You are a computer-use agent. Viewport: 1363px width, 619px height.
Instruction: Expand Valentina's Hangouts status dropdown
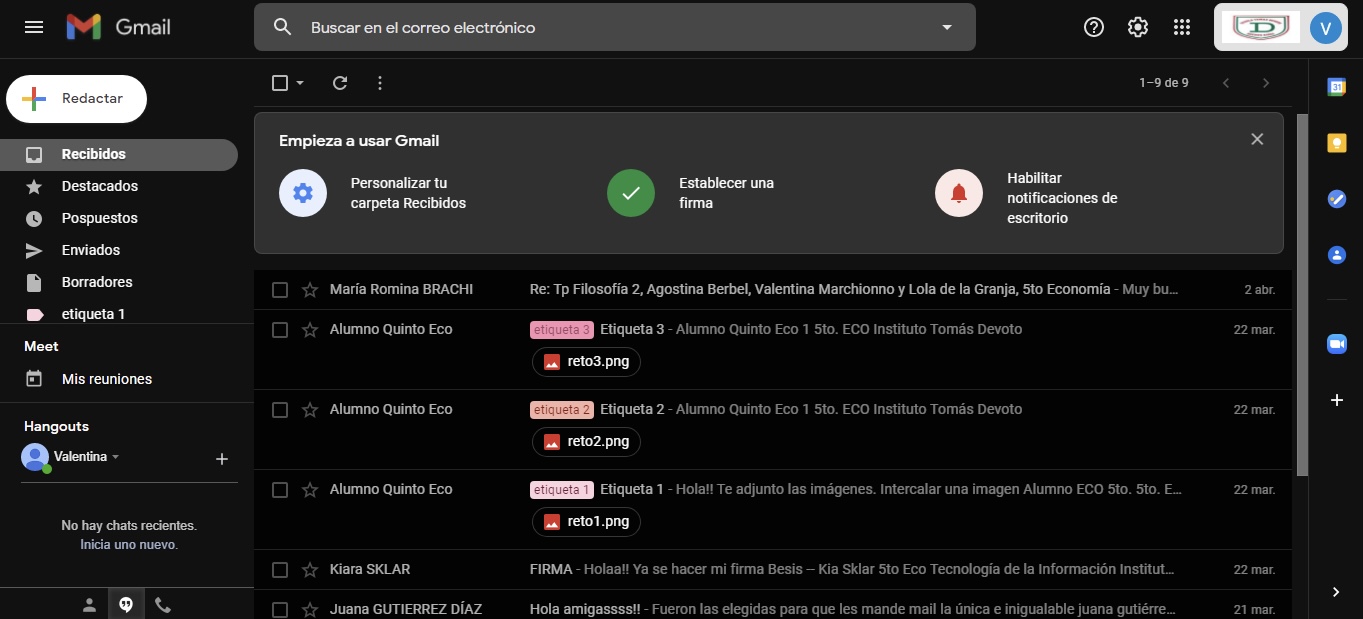point(115,457)
